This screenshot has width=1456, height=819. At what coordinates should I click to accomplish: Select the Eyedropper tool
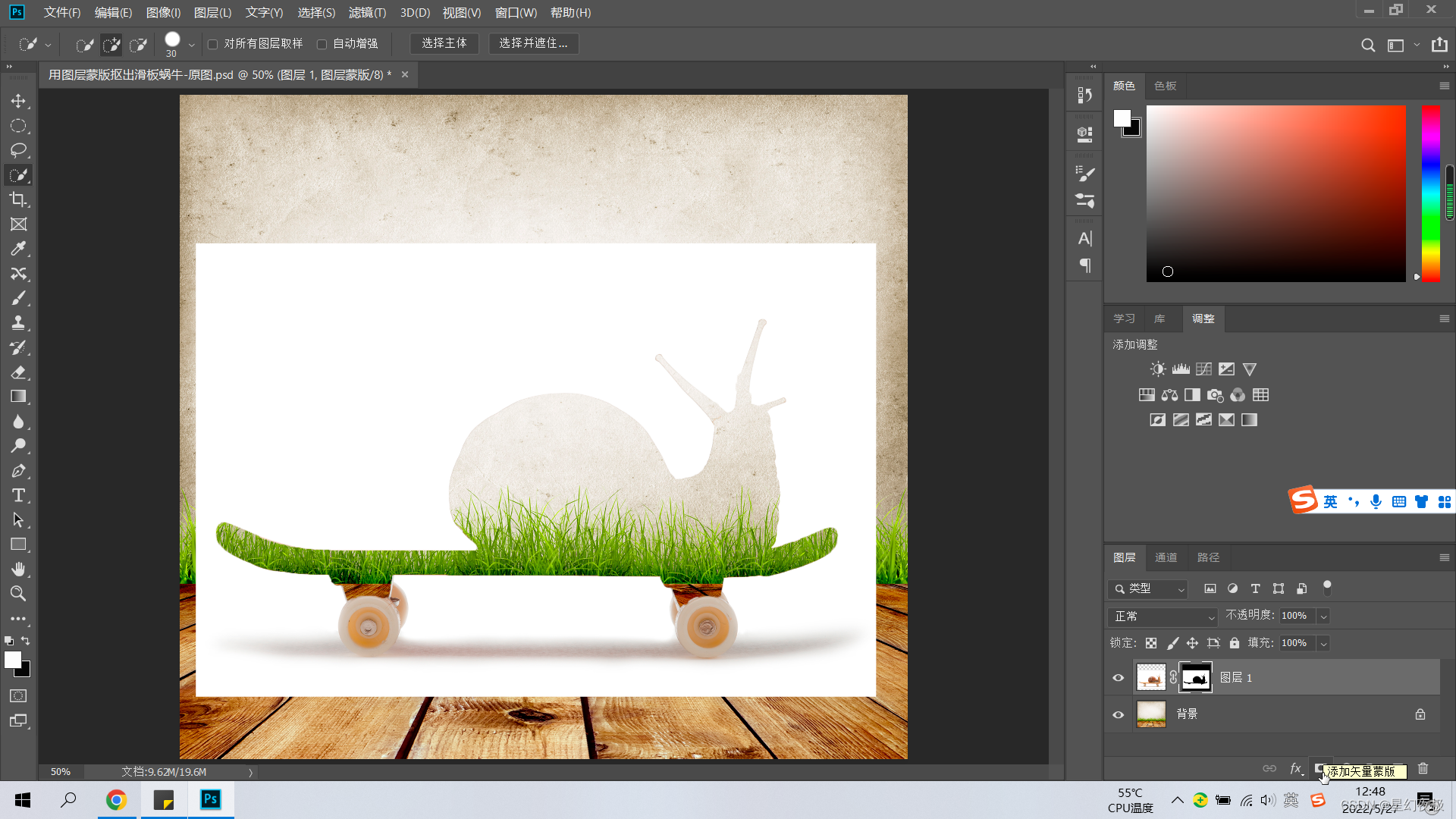tap(18, 249)
